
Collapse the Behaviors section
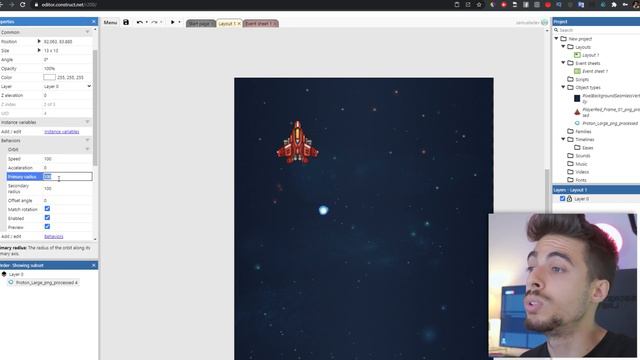point(87,140)
